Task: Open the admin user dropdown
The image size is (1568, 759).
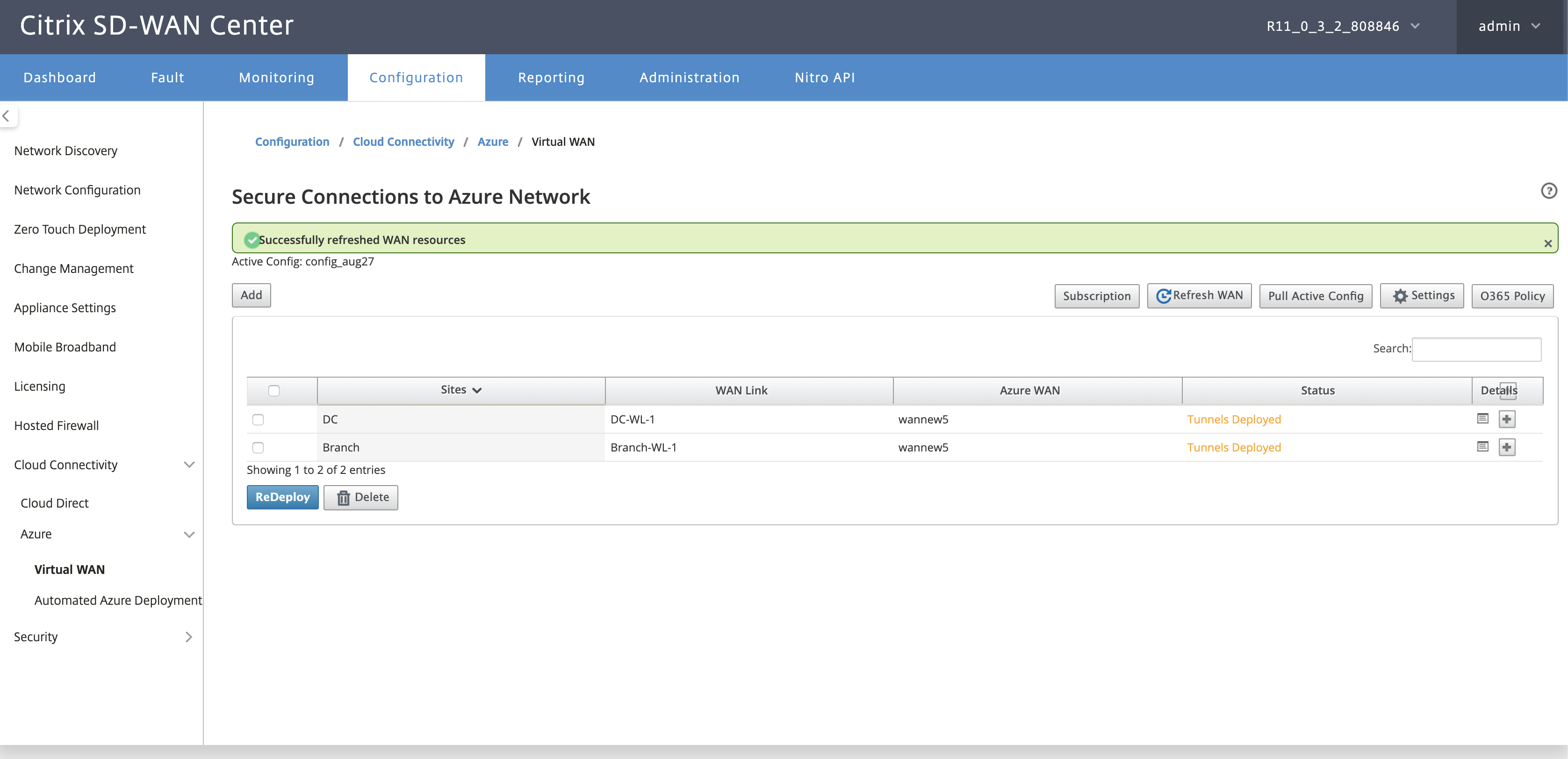Action: (1509, 26)
